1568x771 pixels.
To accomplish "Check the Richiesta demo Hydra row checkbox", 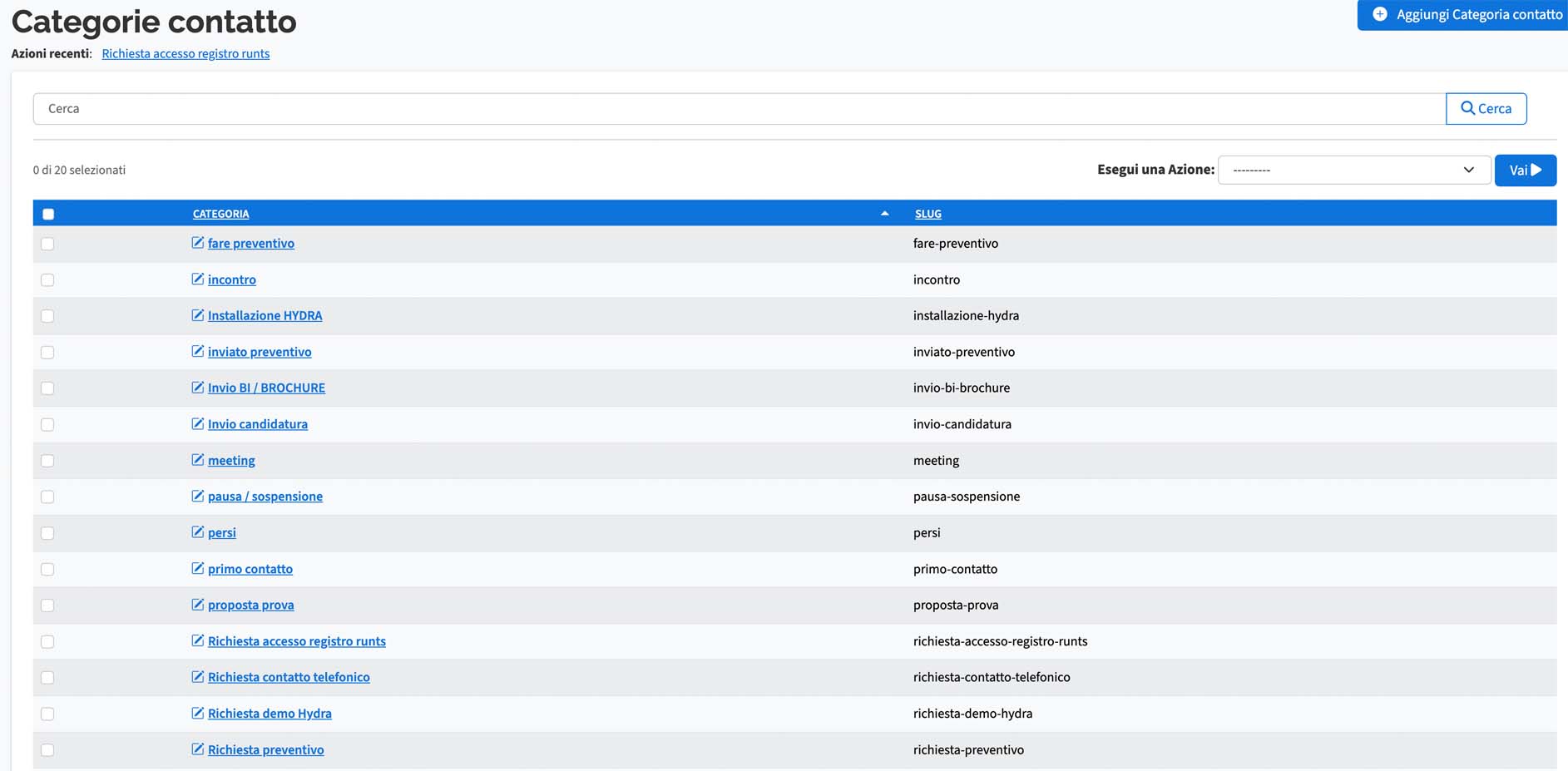I will [x=47, y=714].
